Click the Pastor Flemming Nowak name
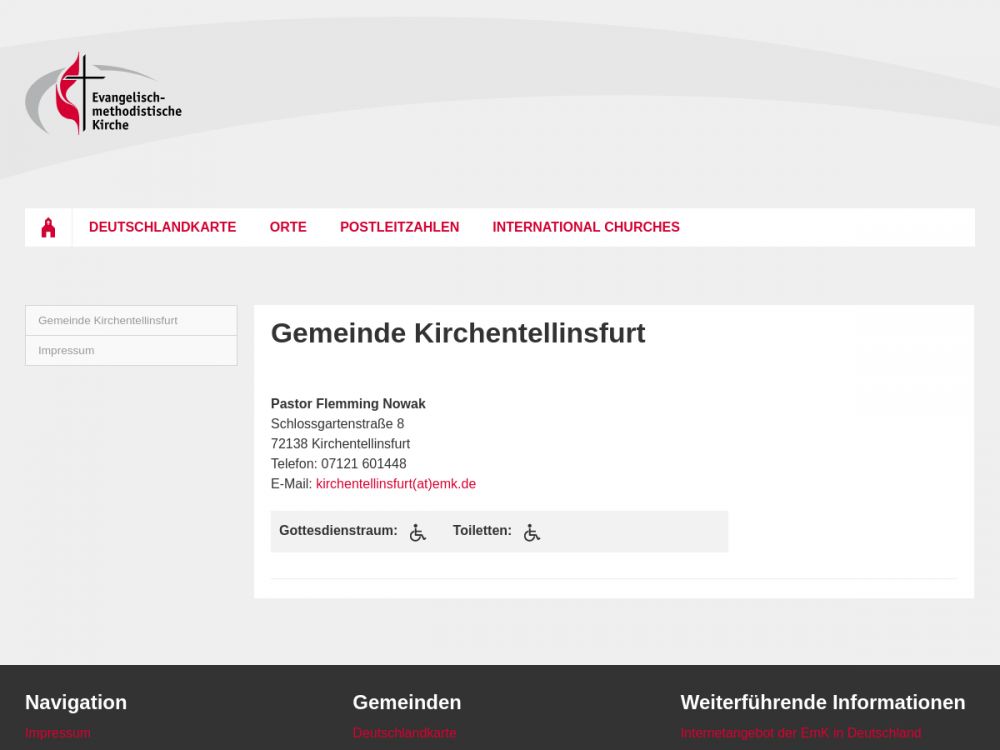1000x750 pixels. pyautogui.click(x=348, y=404)
